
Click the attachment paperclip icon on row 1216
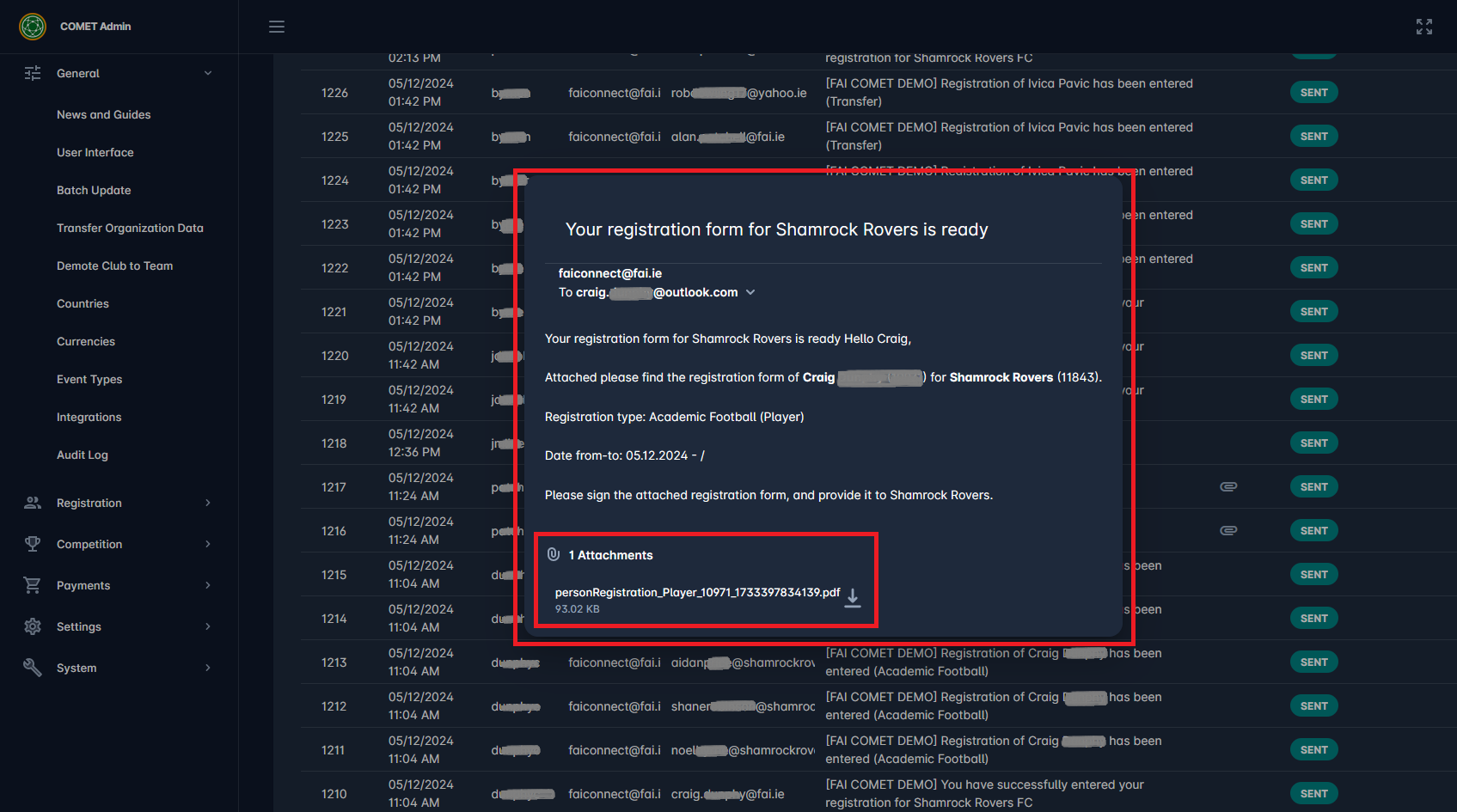[x=1228, y=531]
